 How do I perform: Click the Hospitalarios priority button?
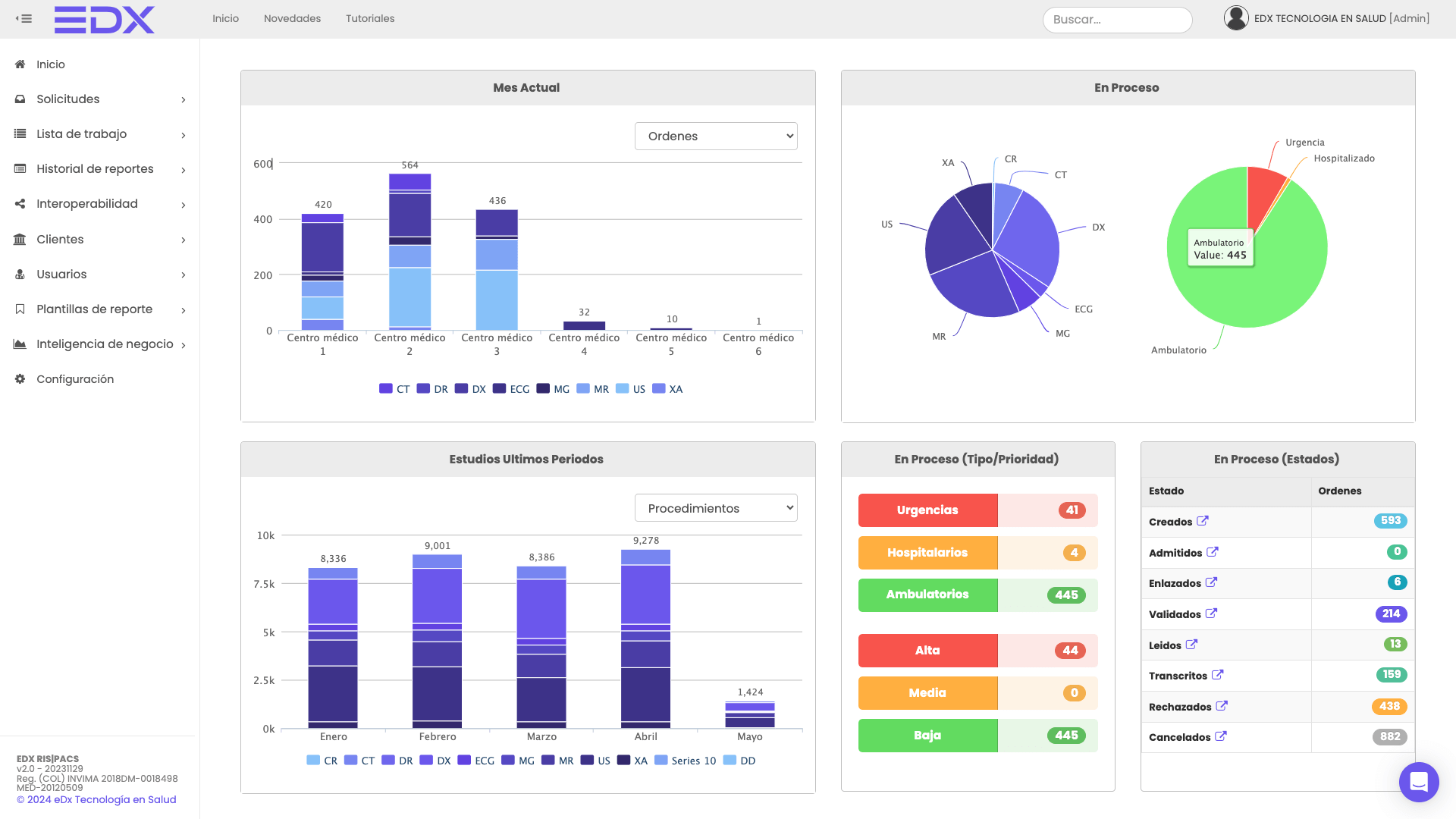927,553
